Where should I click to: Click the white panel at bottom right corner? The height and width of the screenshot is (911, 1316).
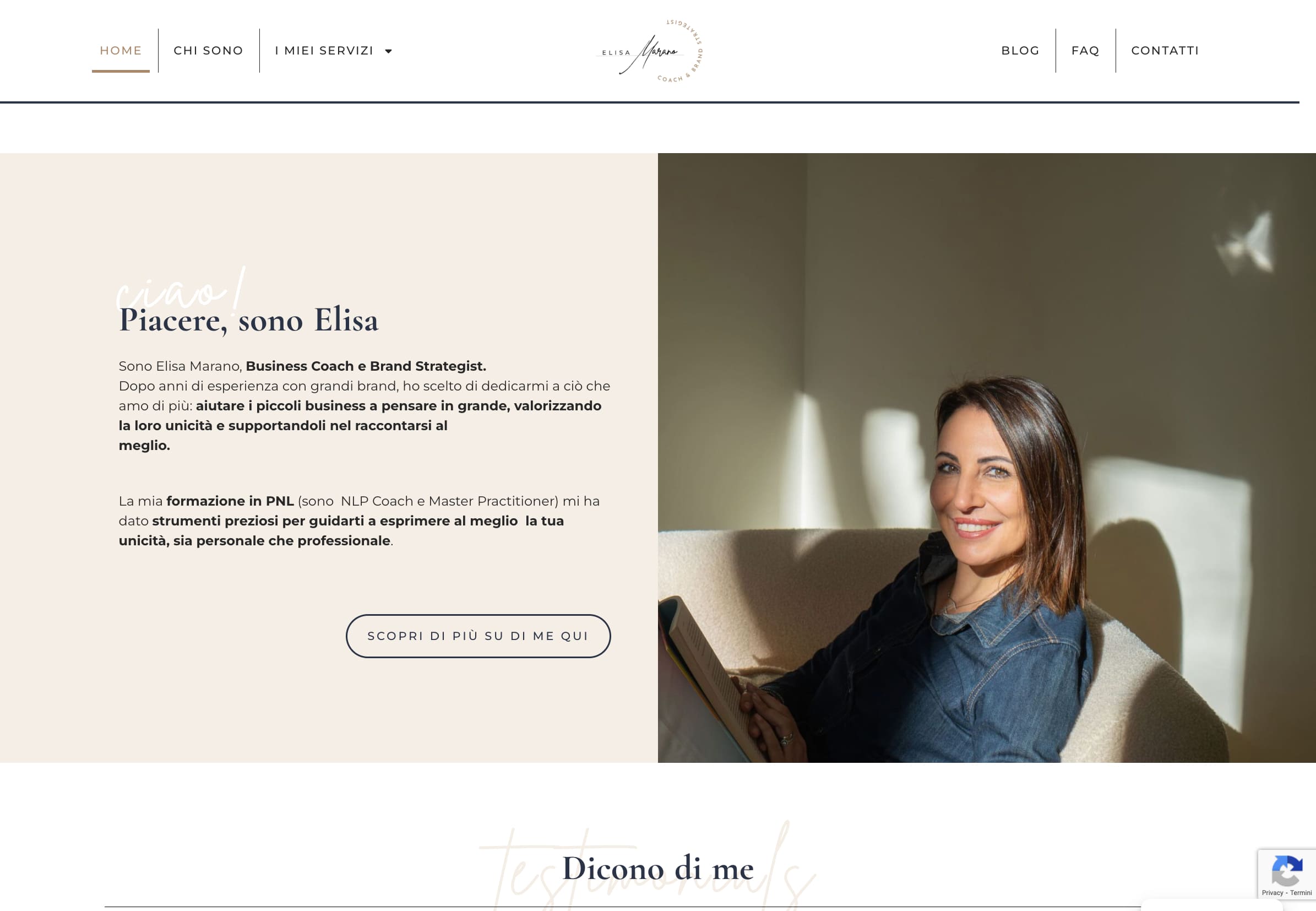tap(1211, 905)
